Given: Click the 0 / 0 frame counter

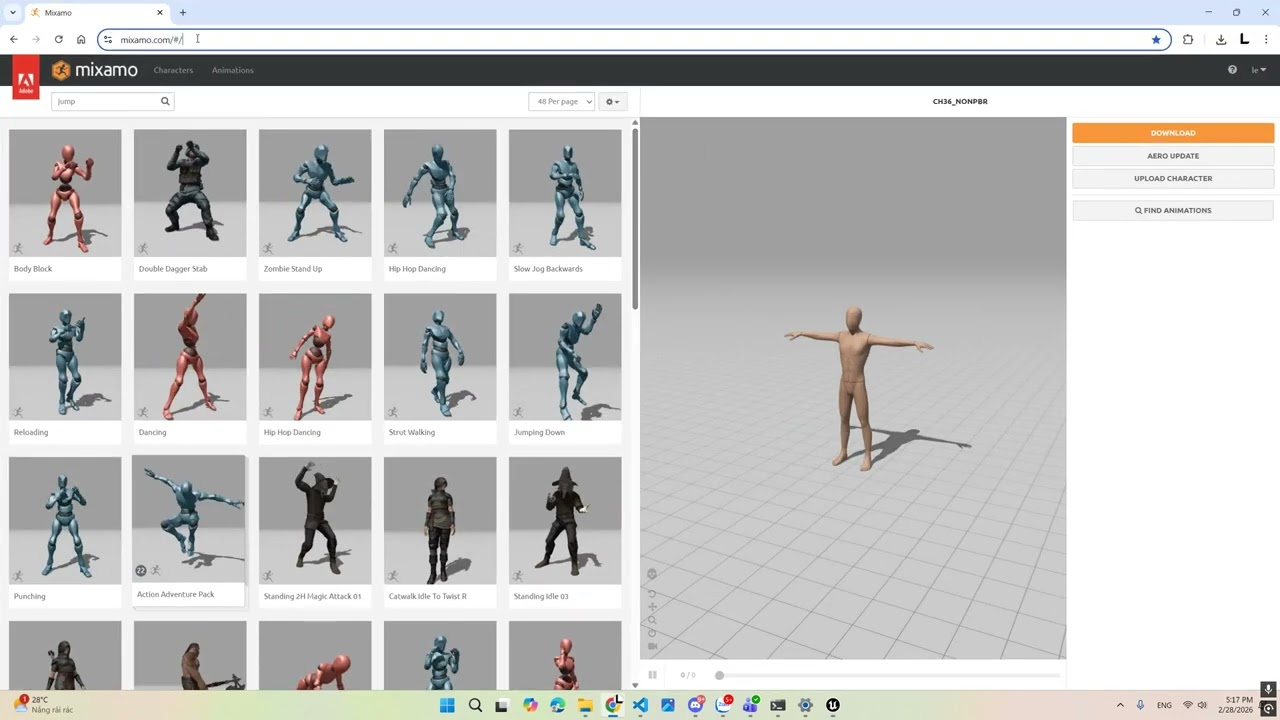Looking at the screenshot, I should pos(688,675).
